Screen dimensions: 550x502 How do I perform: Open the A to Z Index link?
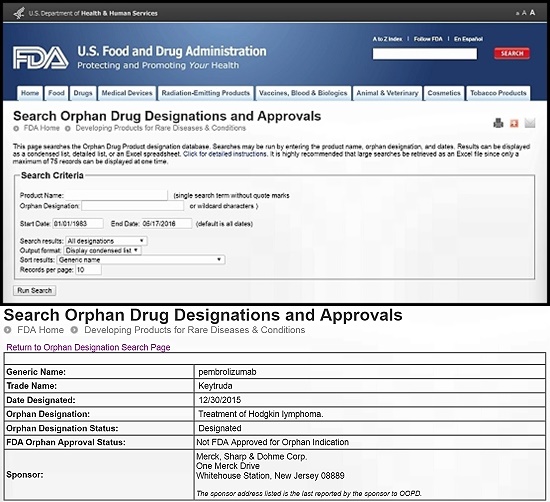[x=387, y=39]
